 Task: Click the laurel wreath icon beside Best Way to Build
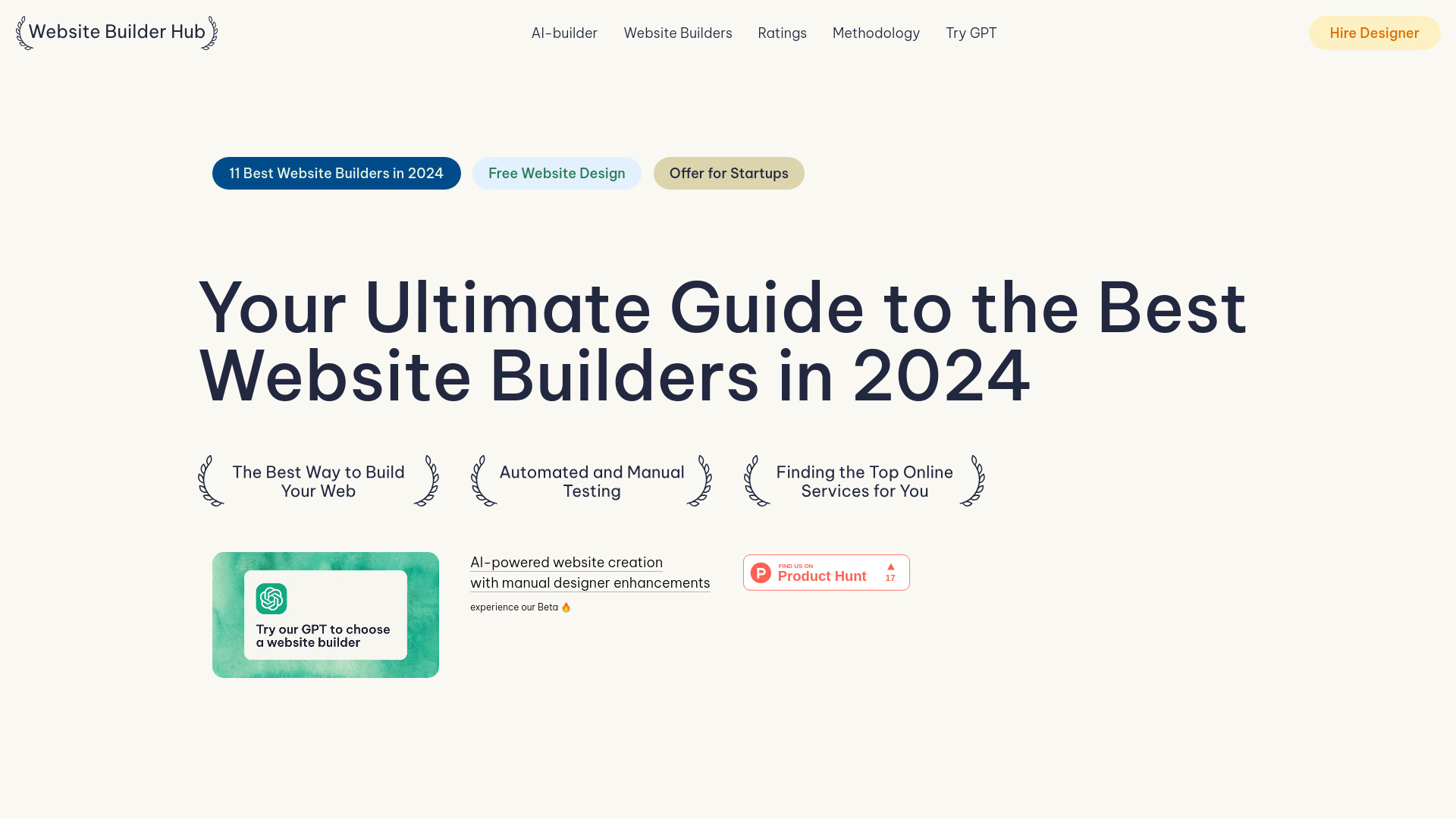207,480
